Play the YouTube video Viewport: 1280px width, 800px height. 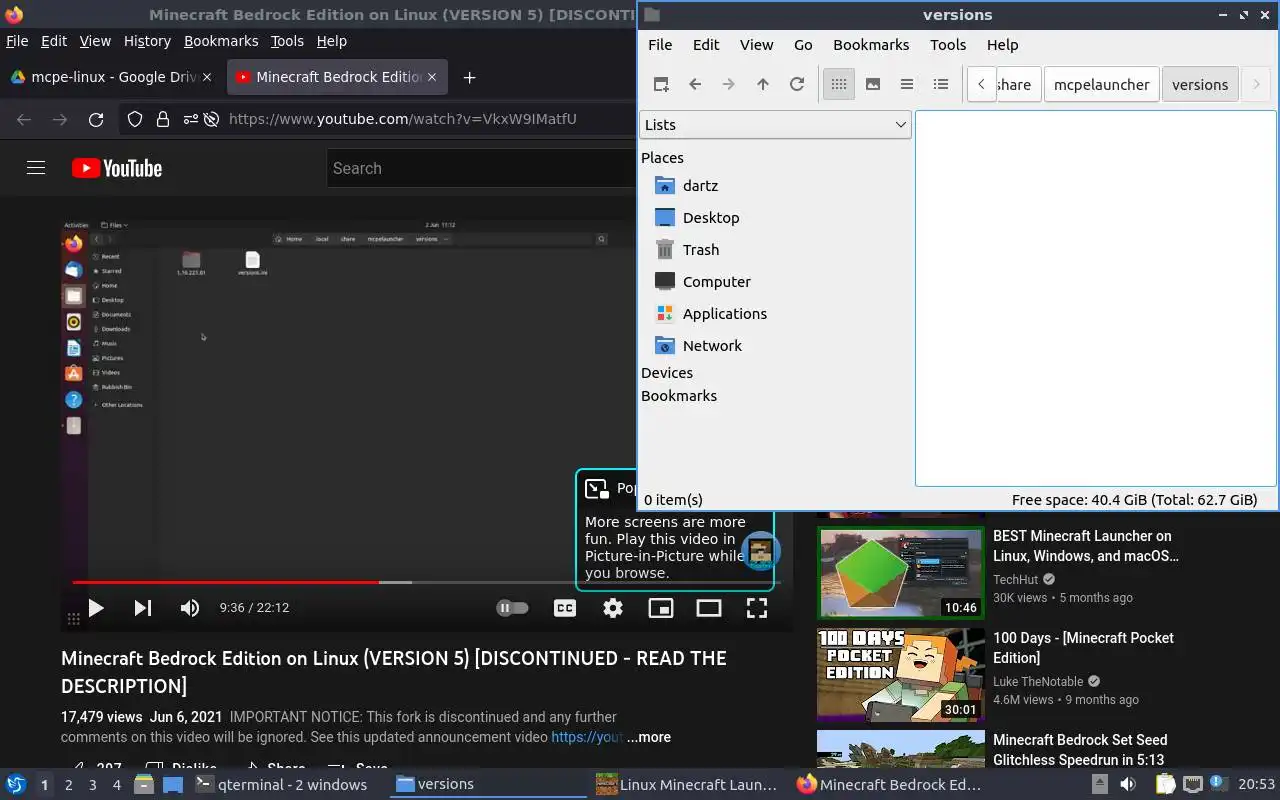tap(96, 607)
